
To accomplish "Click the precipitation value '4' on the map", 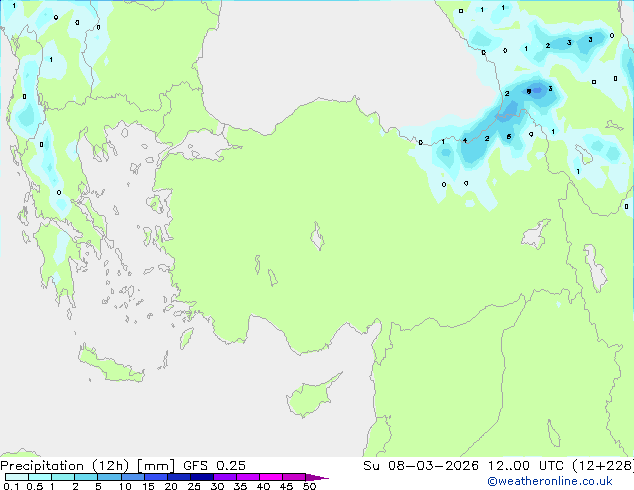I will [x=465, y=140].
